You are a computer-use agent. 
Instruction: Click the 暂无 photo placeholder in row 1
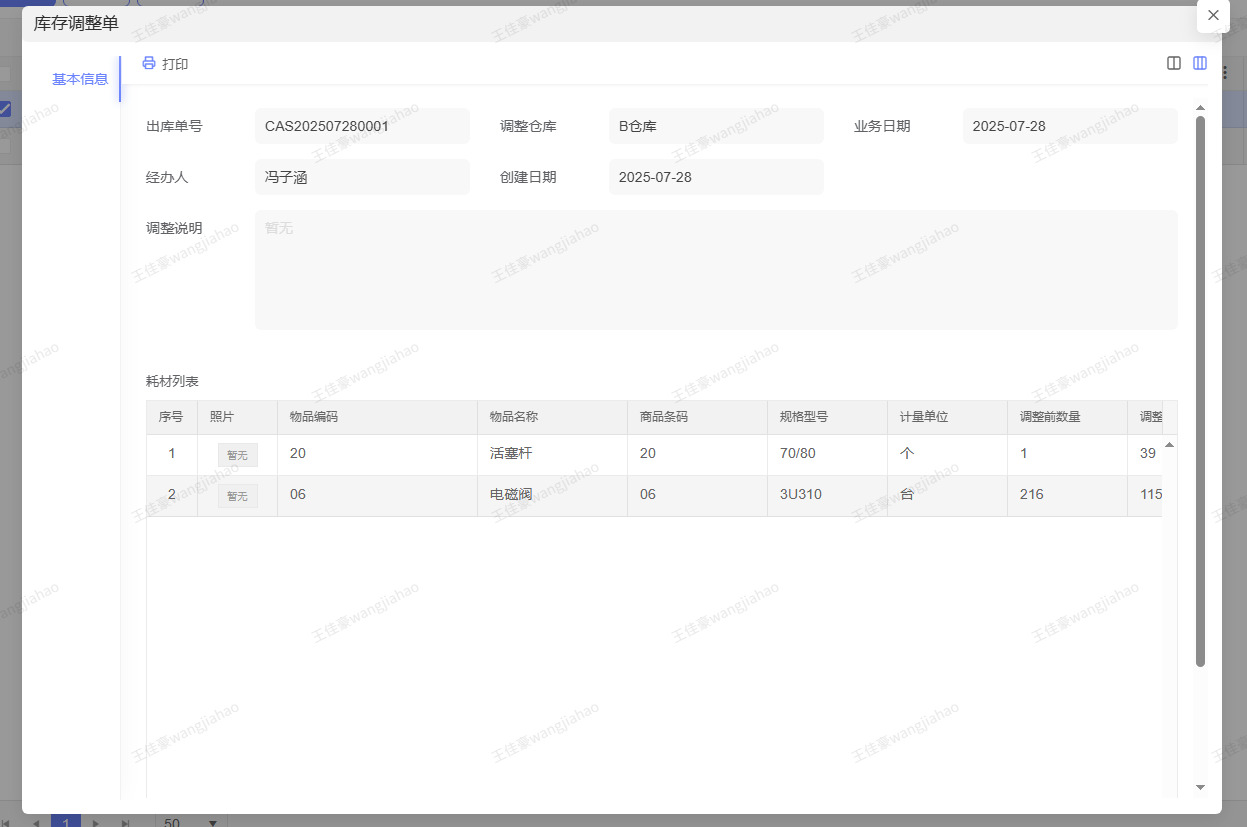237,455
